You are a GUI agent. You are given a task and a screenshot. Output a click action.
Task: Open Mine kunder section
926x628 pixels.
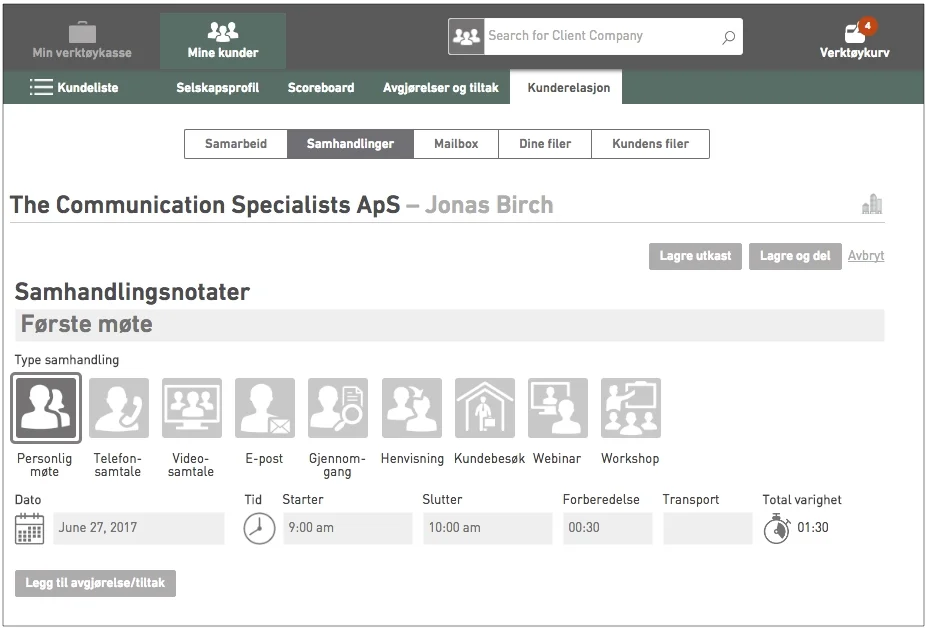[223, 41]
